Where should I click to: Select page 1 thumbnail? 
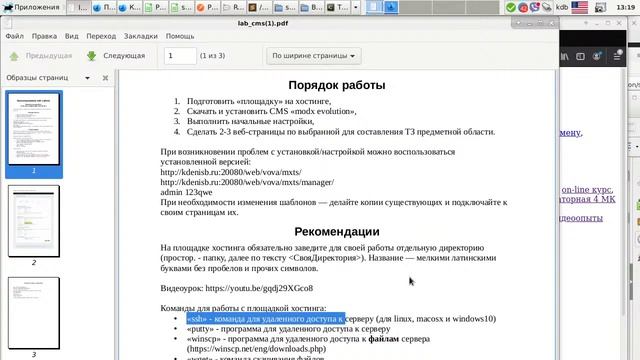34,129
